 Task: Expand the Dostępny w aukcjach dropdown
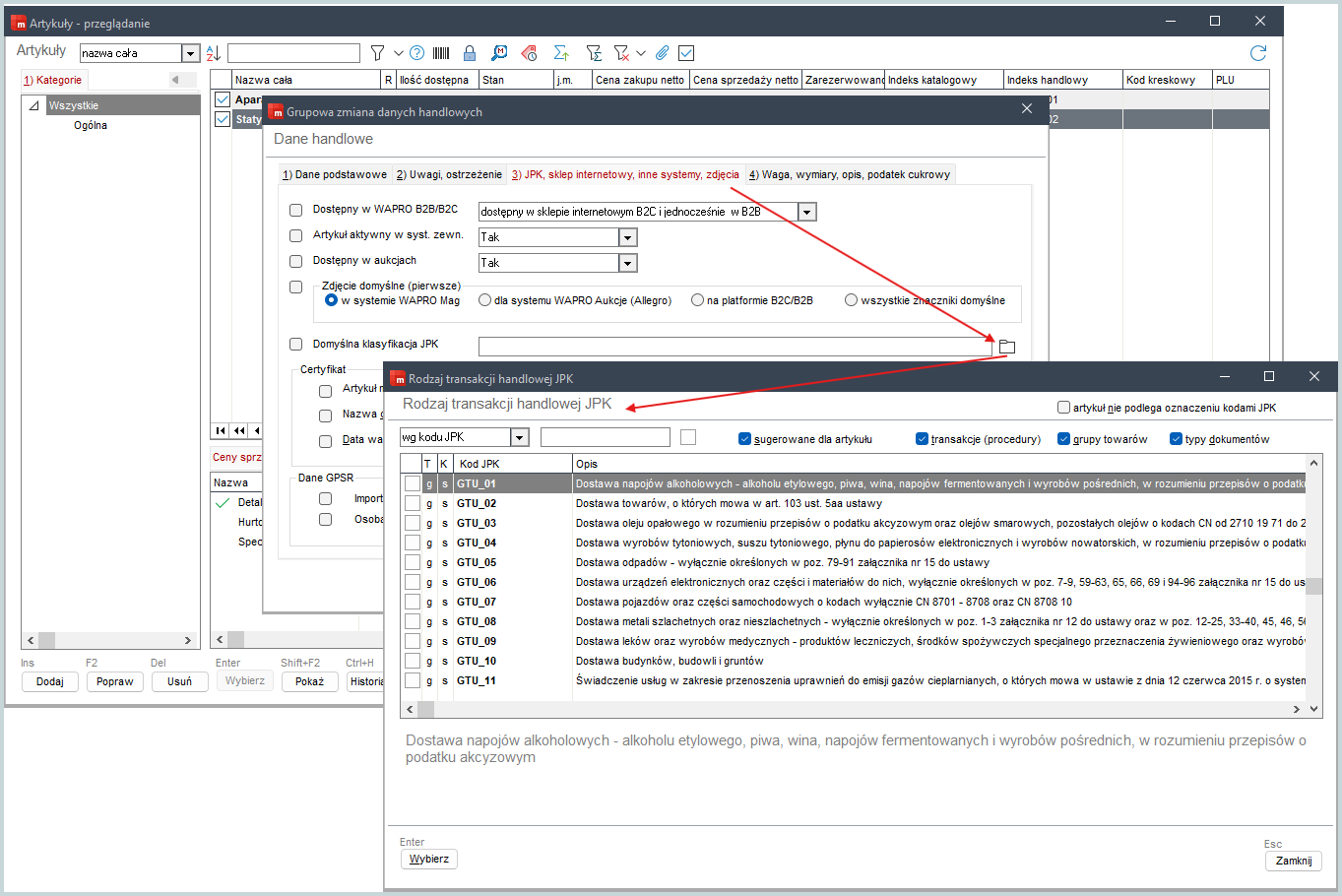[x=627, y=263]
